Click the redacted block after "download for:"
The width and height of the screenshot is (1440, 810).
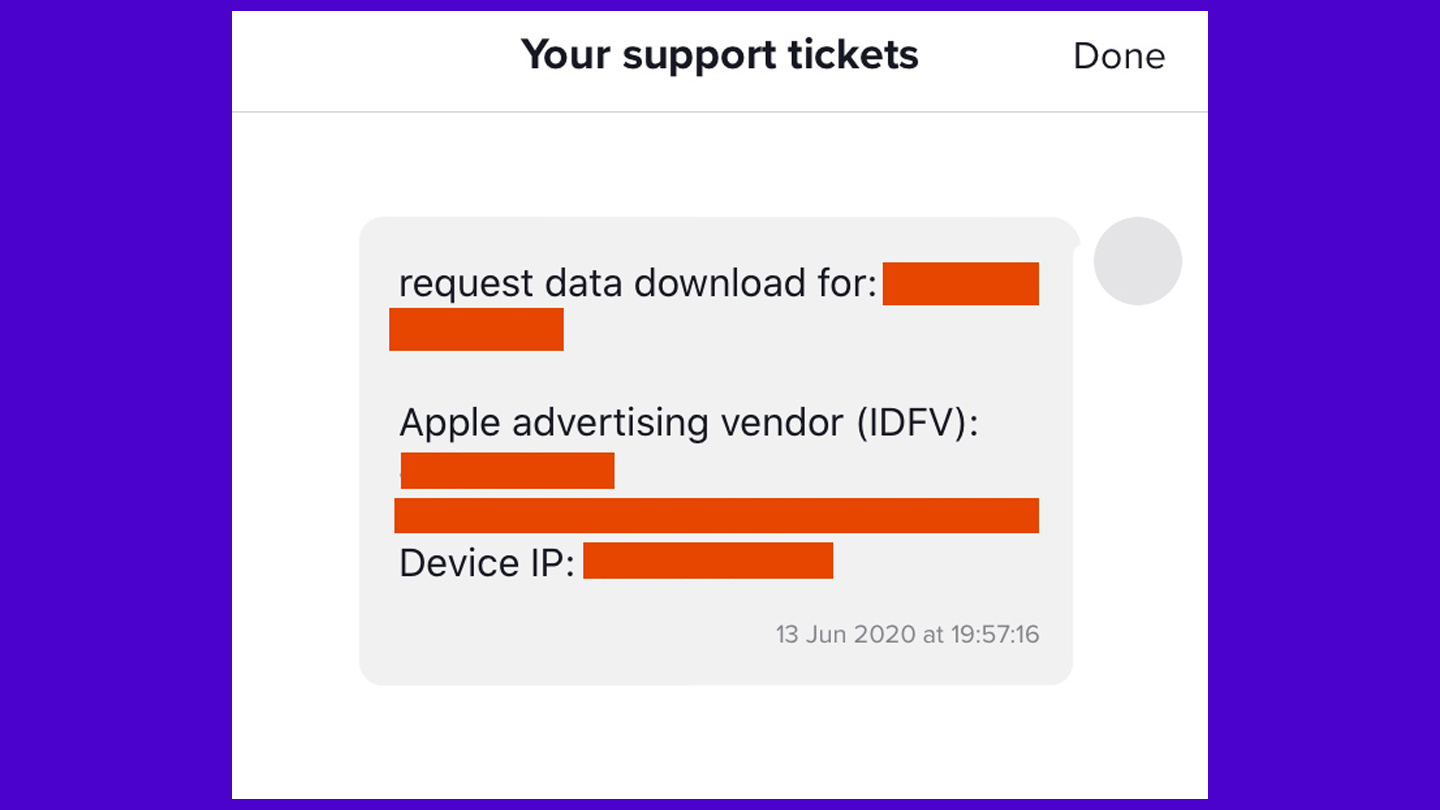(960, 284)
